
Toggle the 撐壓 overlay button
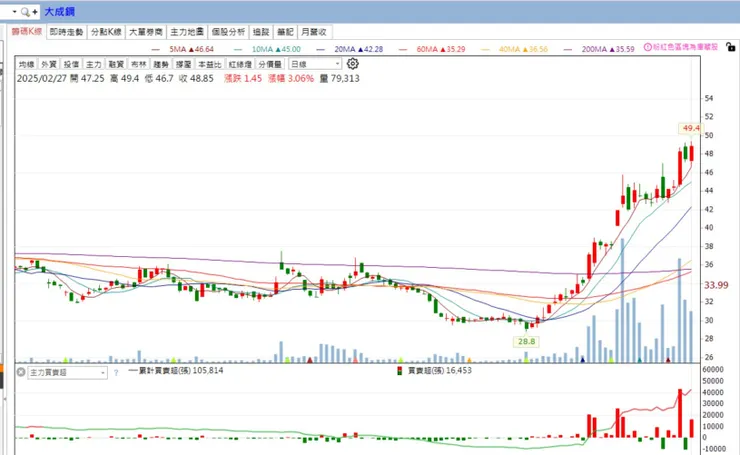pyautogui.click(x=184, y=64)
